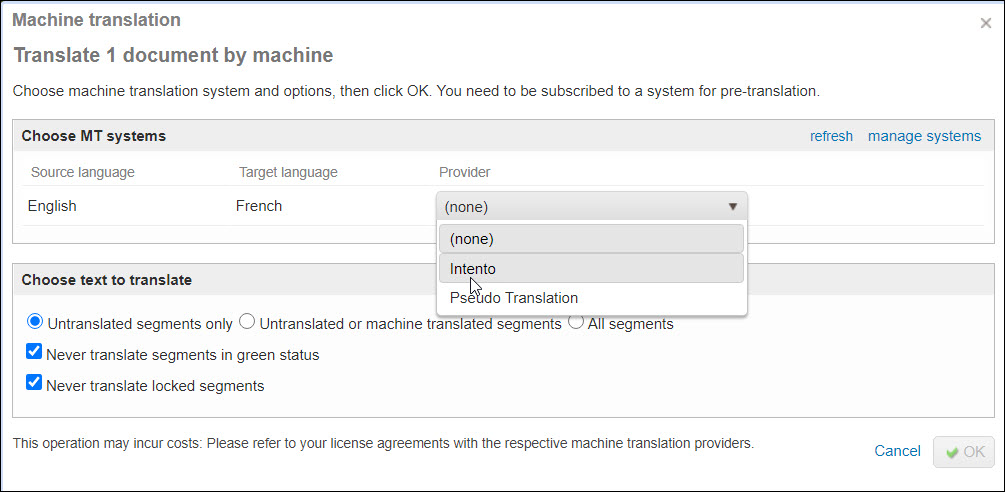Click the refresh link
This screenshot has height=492, width=1005.
pos(831,136)
